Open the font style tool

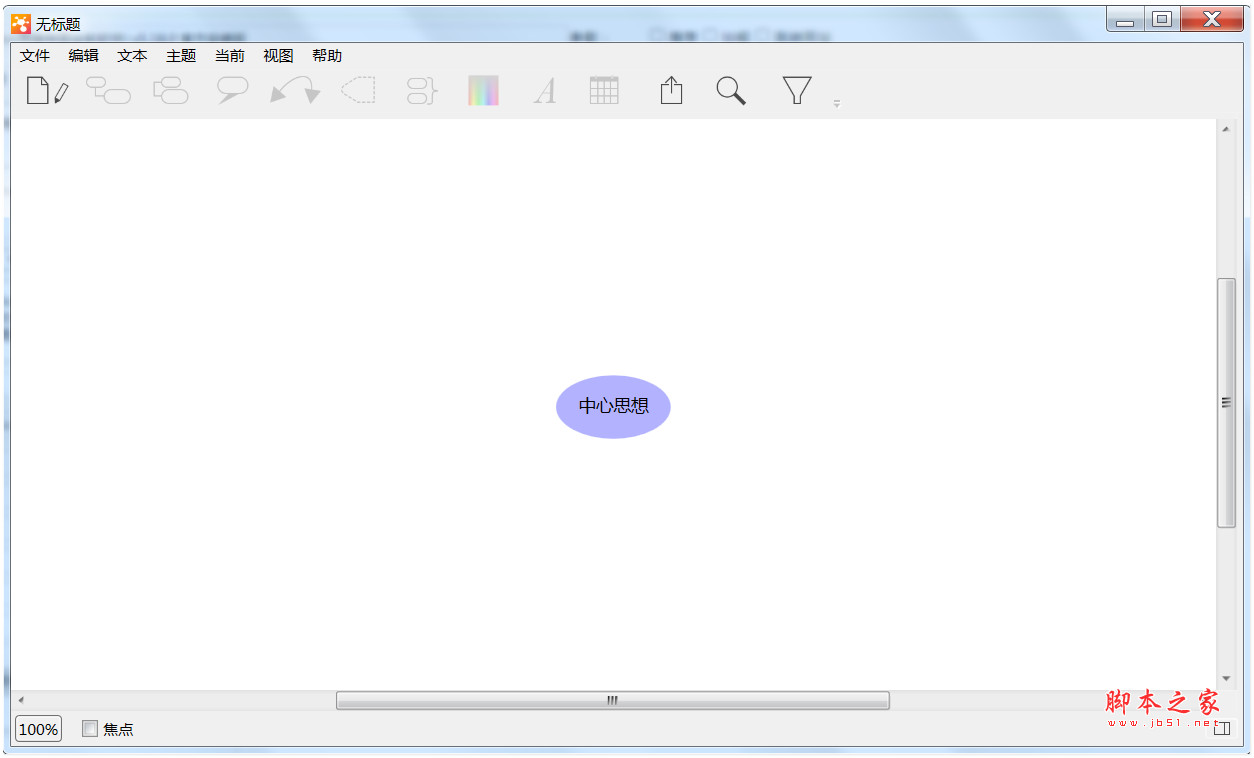click(545, 90)
